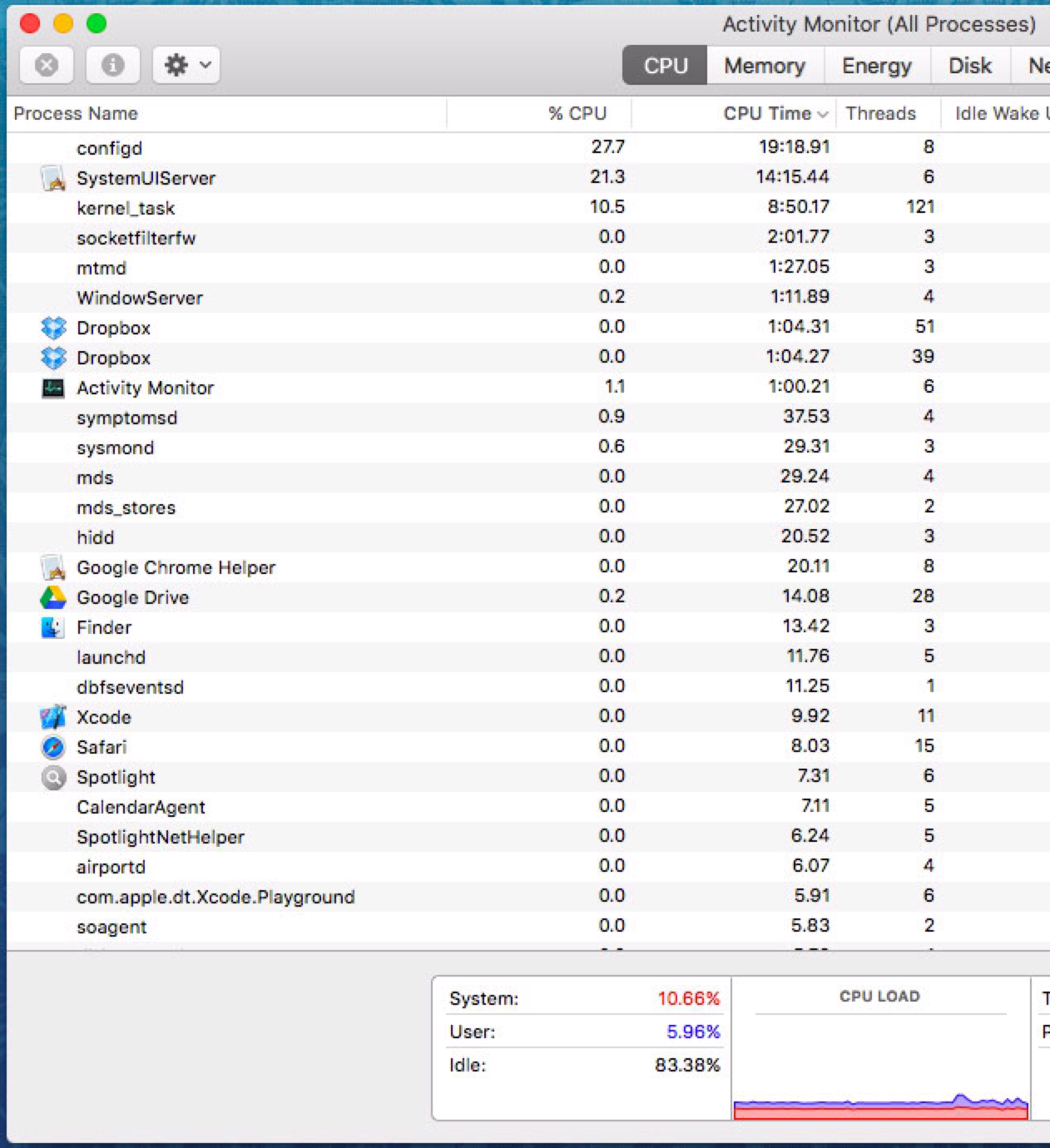Select the SpotlightNetHelper process
1050x1148 pixels.
coord(528,837)
